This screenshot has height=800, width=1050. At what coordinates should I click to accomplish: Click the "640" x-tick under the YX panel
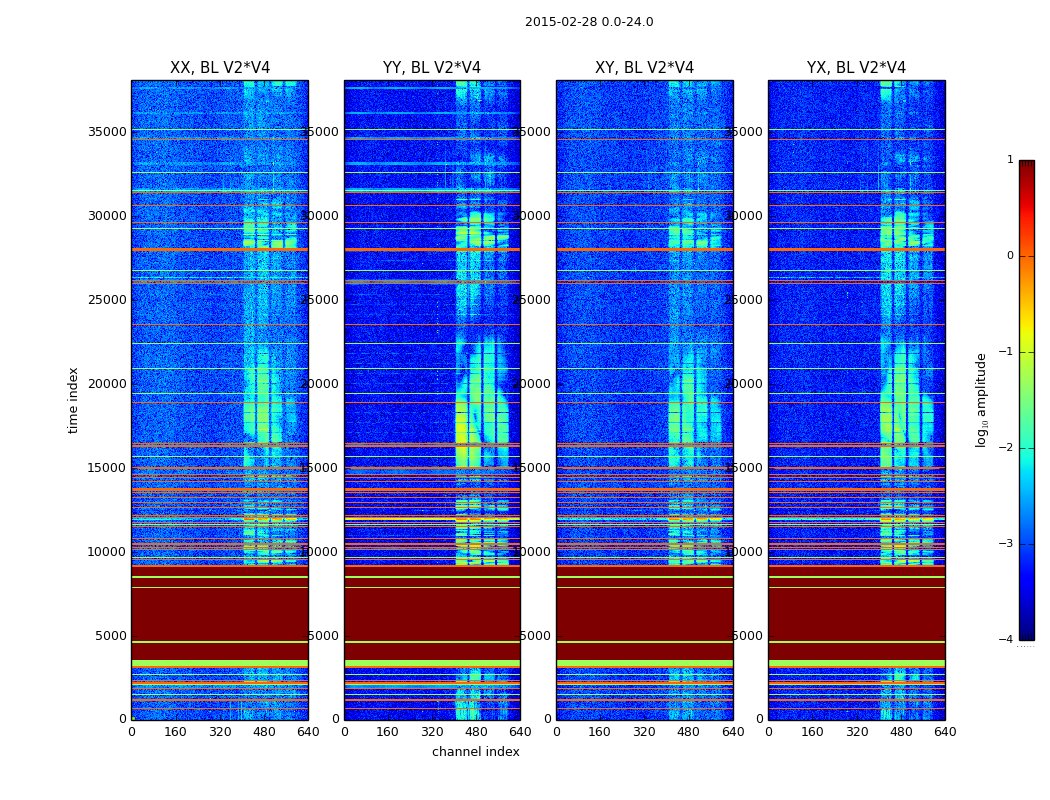pyautogui.click(x=945, y=732)
